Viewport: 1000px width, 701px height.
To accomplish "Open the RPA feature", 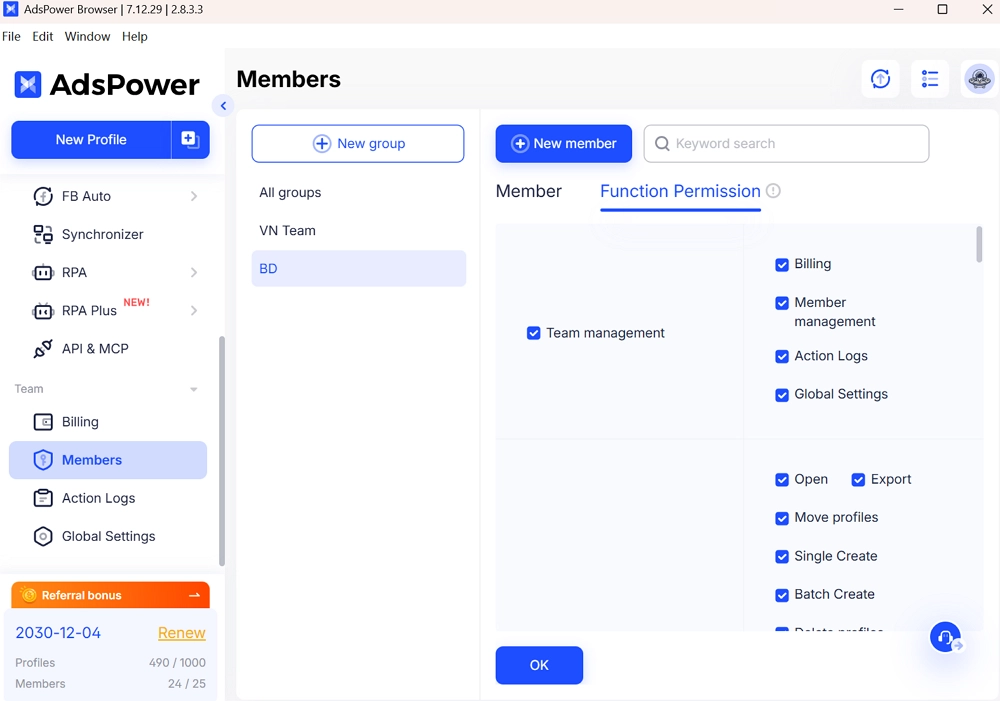I will (72, 272).
